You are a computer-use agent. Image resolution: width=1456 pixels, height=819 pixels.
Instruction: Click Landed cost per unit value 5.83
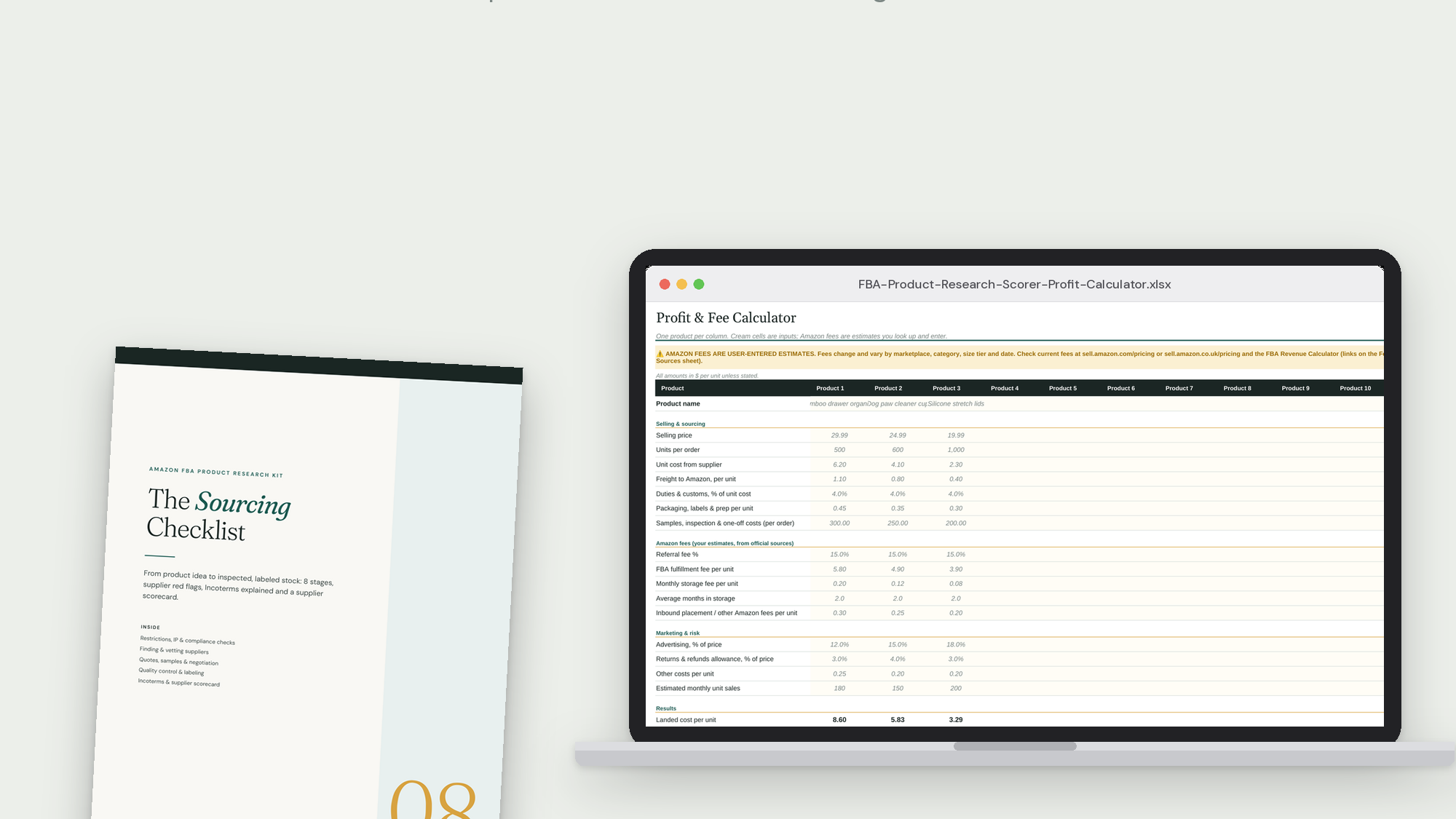click(898, 720)
